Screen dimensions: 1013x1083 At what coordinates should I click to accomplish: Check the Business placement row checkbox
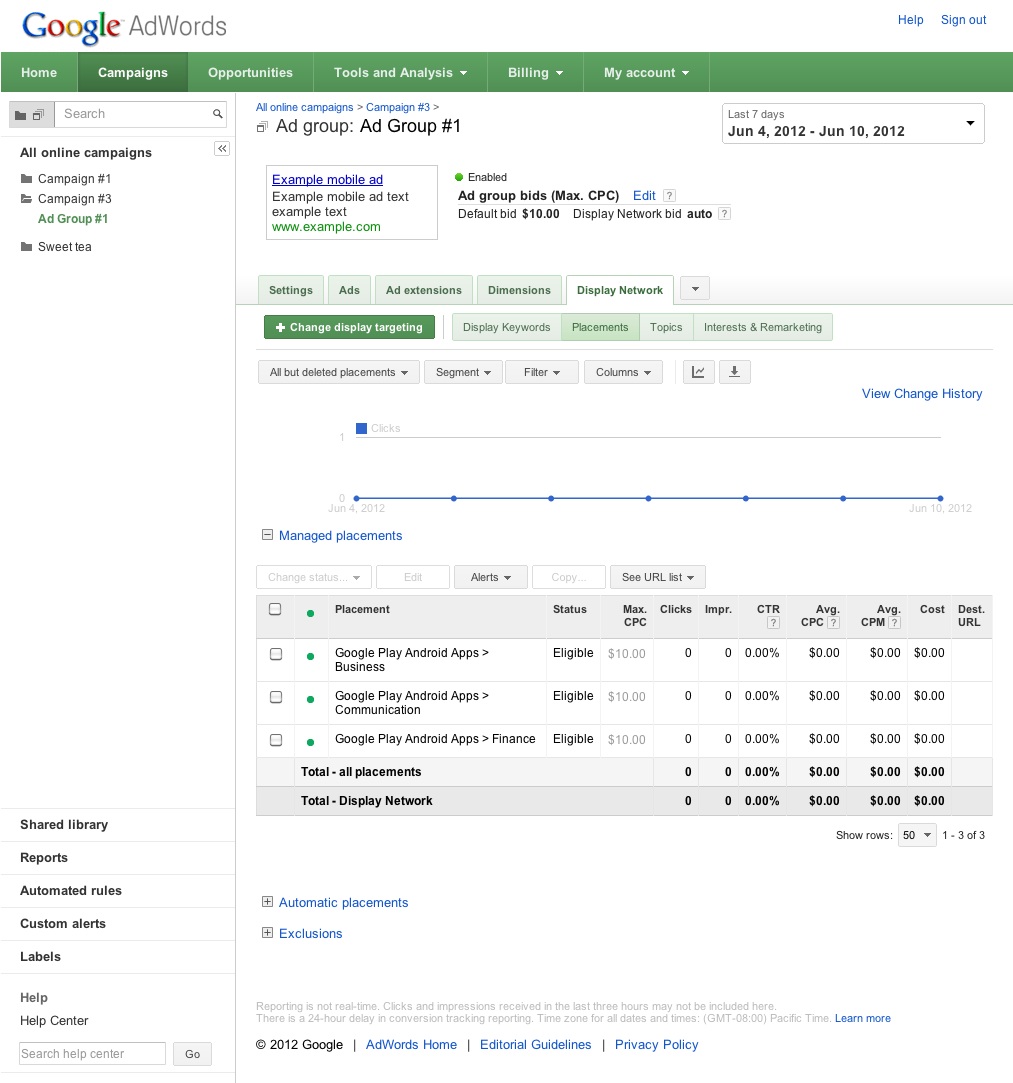pyautogui.click(x=276, y=654)
